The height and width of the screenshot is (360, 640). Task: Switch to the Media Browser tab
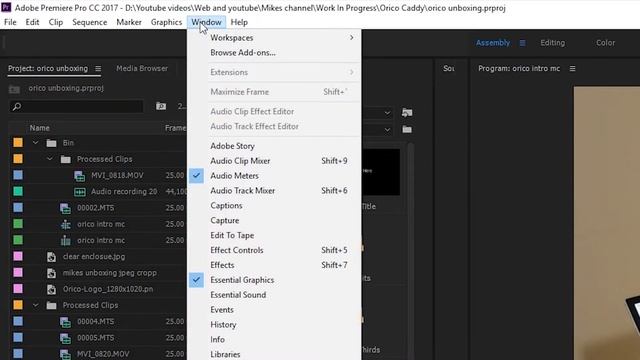[x=142, y=68]
